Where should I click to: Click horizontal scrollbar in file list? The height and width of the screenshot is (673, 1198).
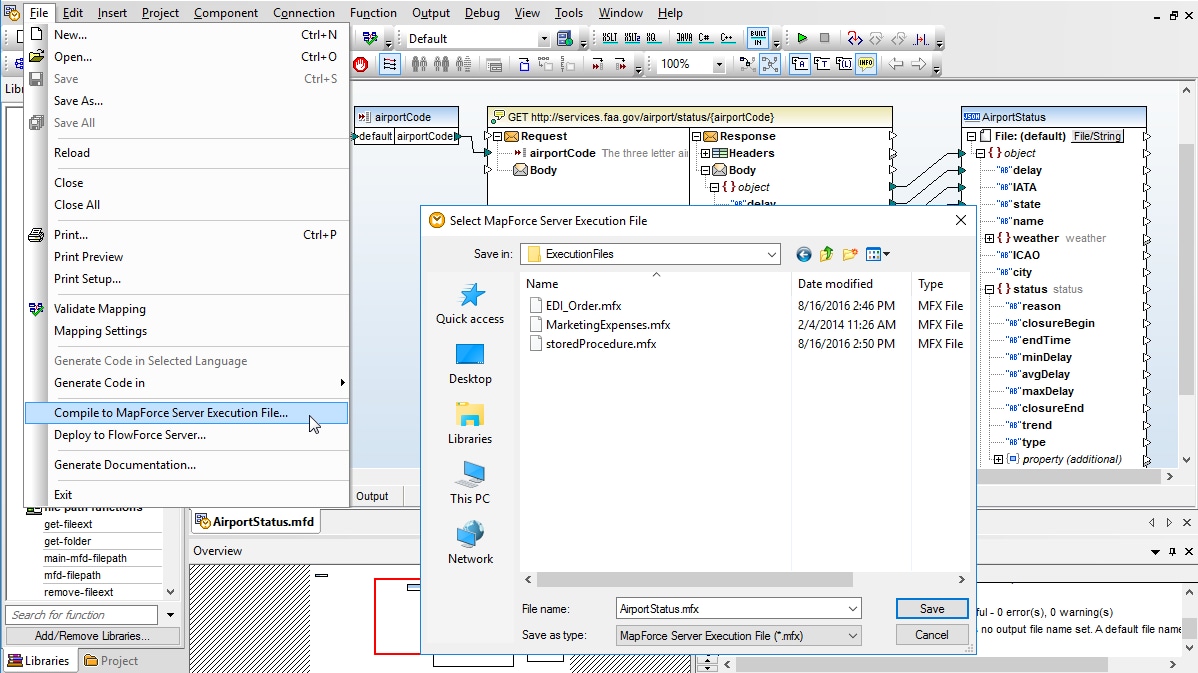[x=694, y=580]
